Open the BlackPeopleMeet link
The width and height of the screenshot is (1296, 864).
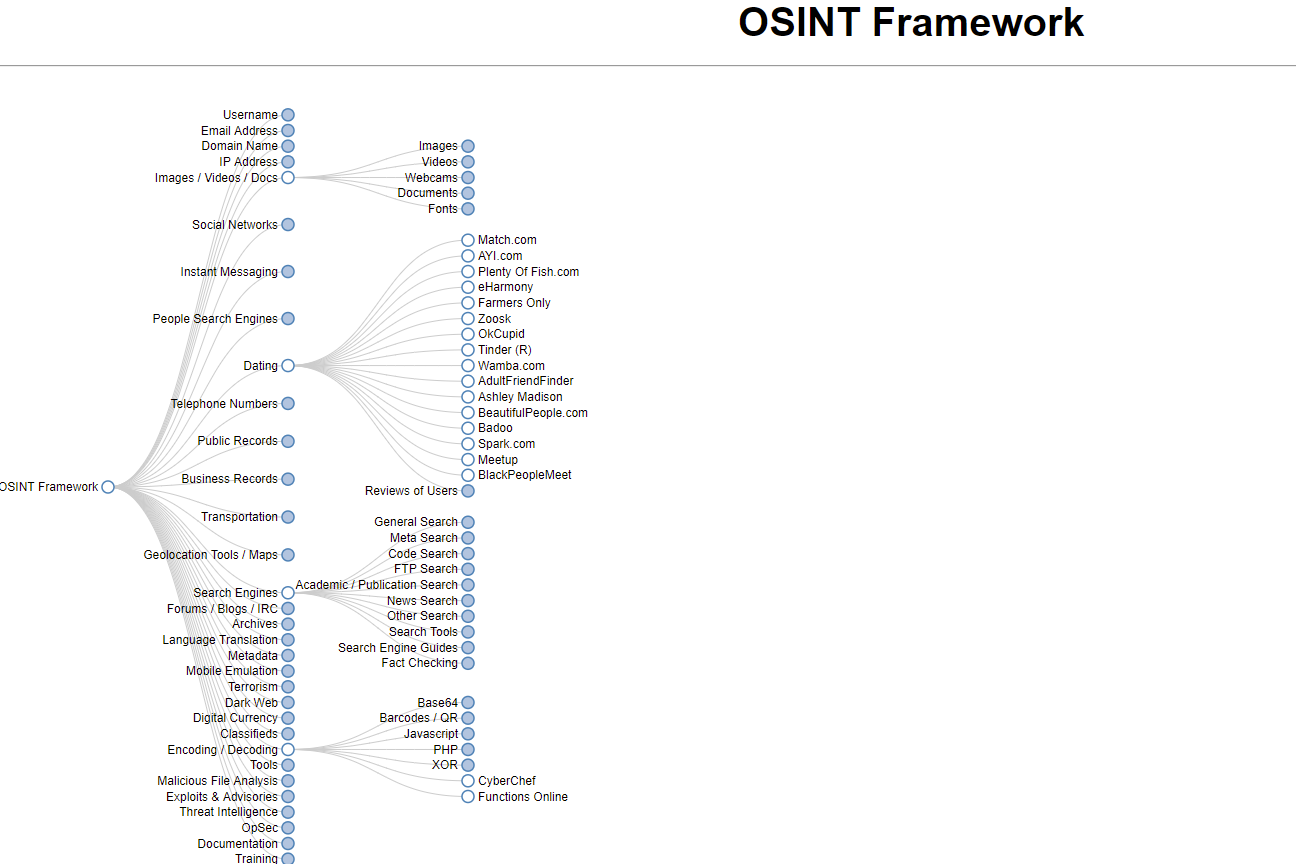tap(525, 475)
